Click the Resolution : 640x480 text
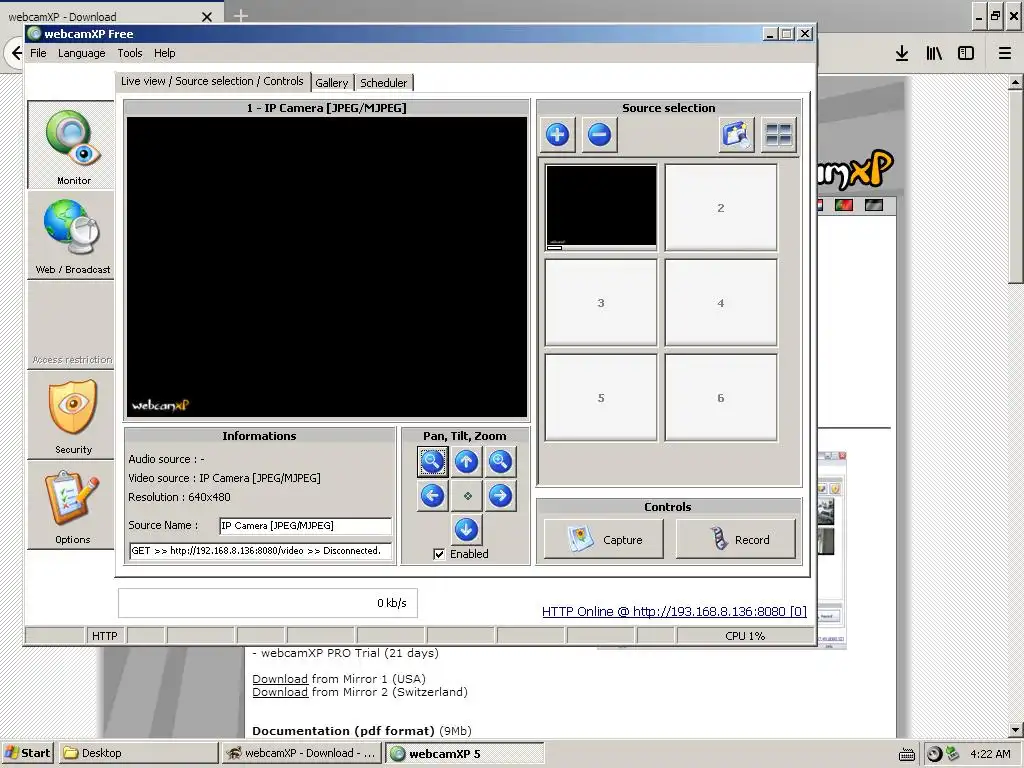The height and width of the screenshot is (768, 1024). coord(180,497)
